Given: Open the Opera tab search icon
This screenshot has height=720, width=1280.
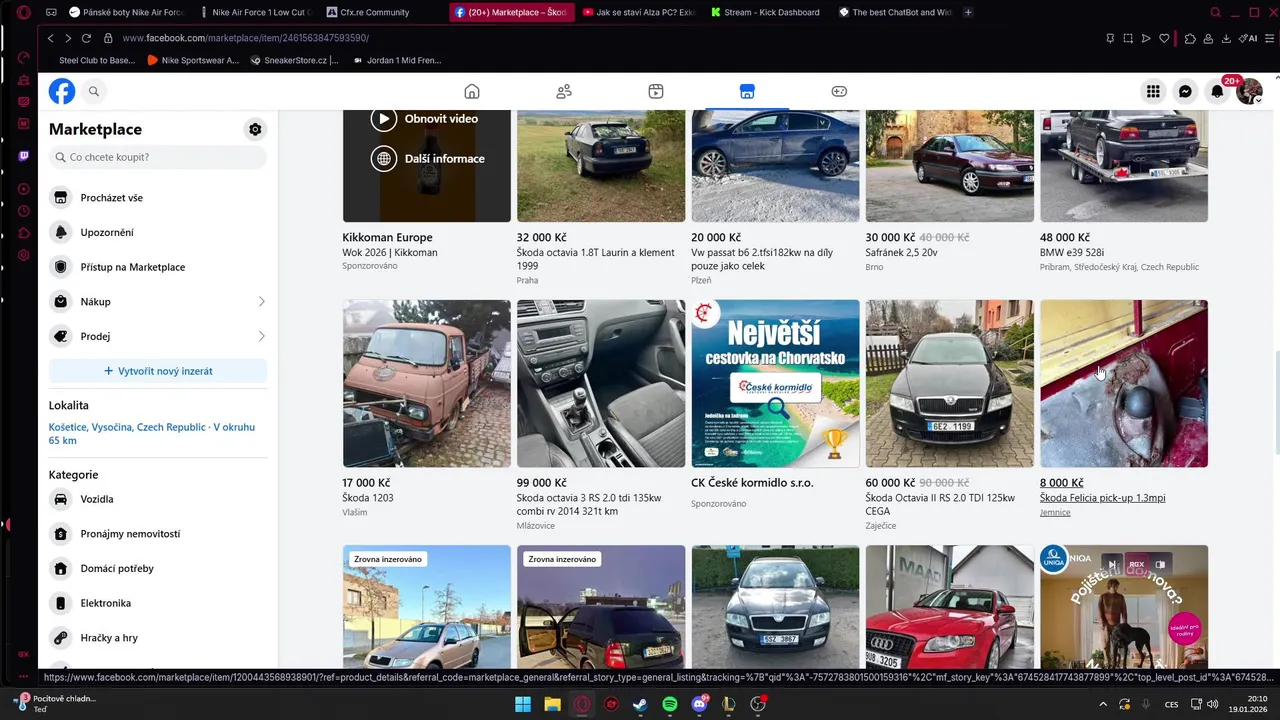Looking at the screenshot, I should pyautogui.click(x=1215, y=12).
